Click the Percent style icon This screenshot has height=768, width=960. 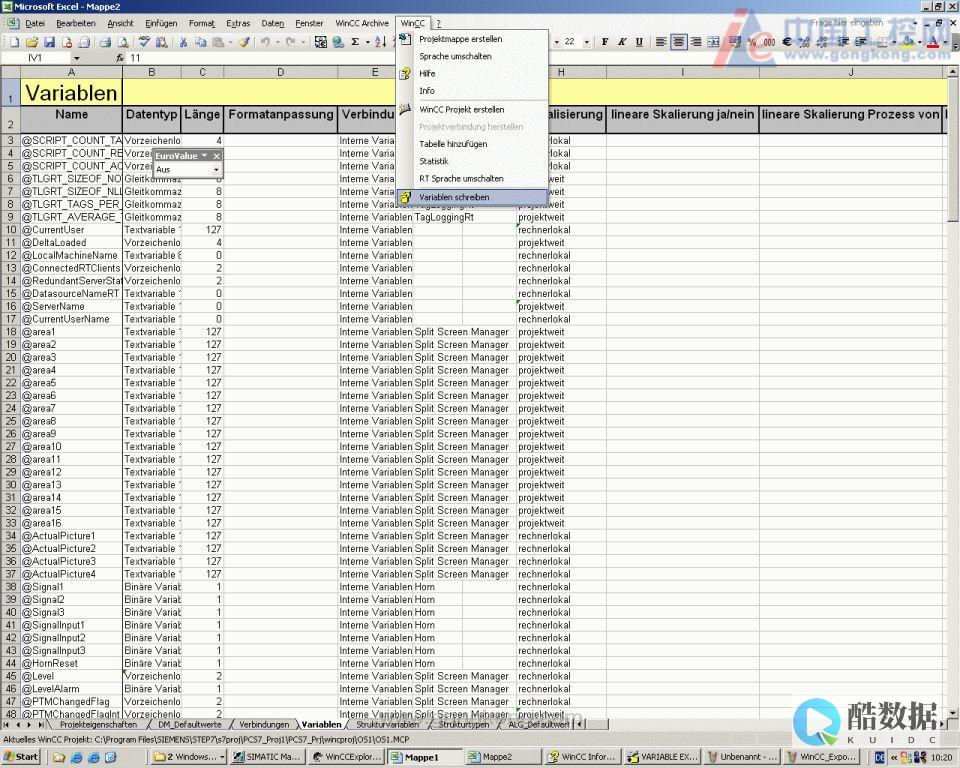pyautogui.click(x=752, y=42)
